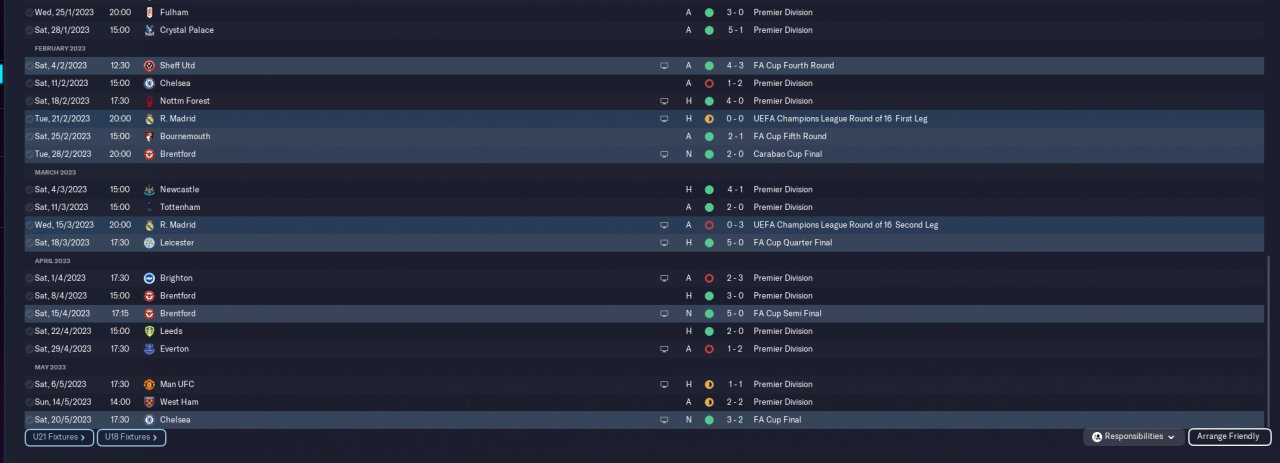Click the amber draw indicator for Man UFC match
Screen dimensions: 1280x463
coord(709,384)
